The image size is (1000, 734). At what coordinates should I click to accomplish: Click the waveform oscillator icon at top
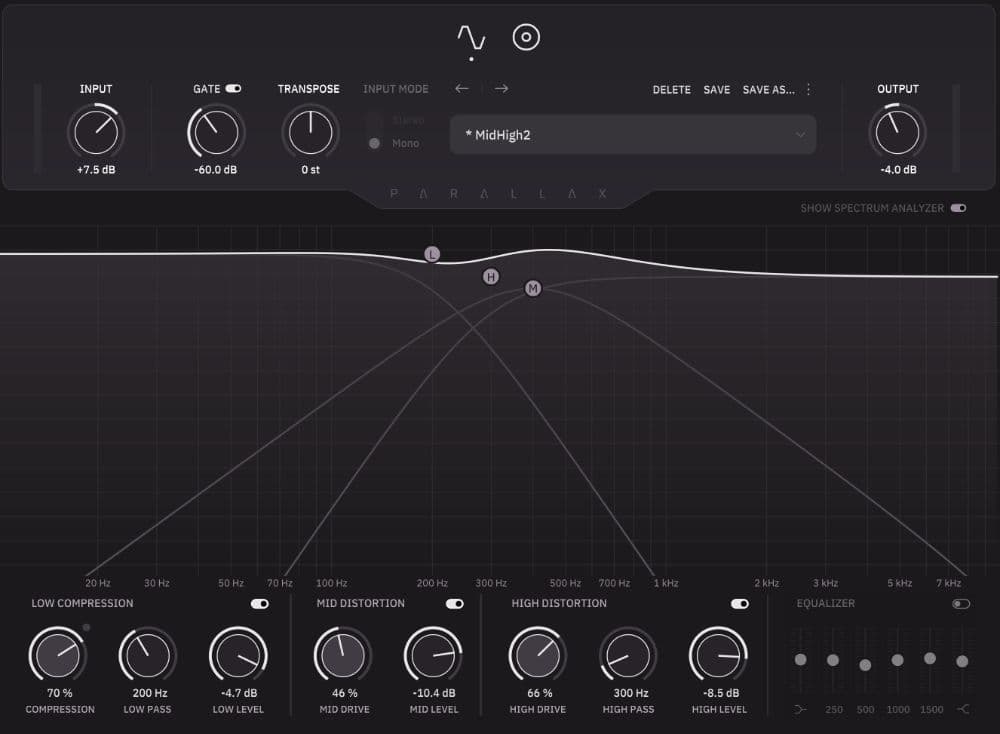pyautogui.click(x=470, y=37)
